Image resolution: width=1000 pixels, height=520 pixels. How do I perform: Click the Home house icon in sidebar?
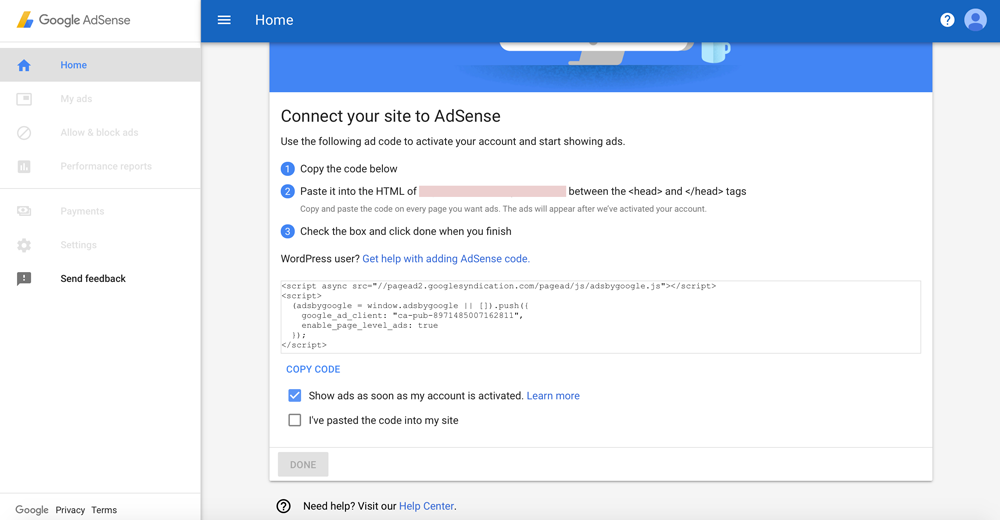point(24,65)
